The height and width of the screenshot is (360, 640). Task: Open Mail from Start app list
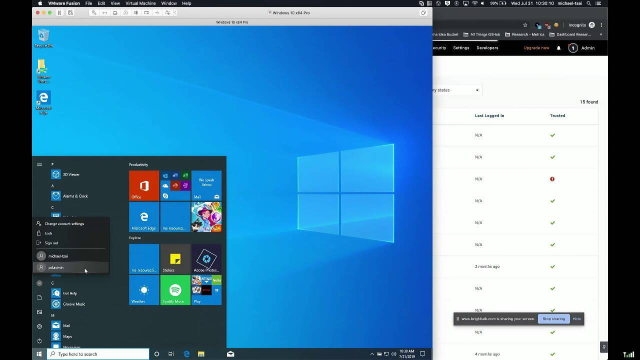pos(60,325)
